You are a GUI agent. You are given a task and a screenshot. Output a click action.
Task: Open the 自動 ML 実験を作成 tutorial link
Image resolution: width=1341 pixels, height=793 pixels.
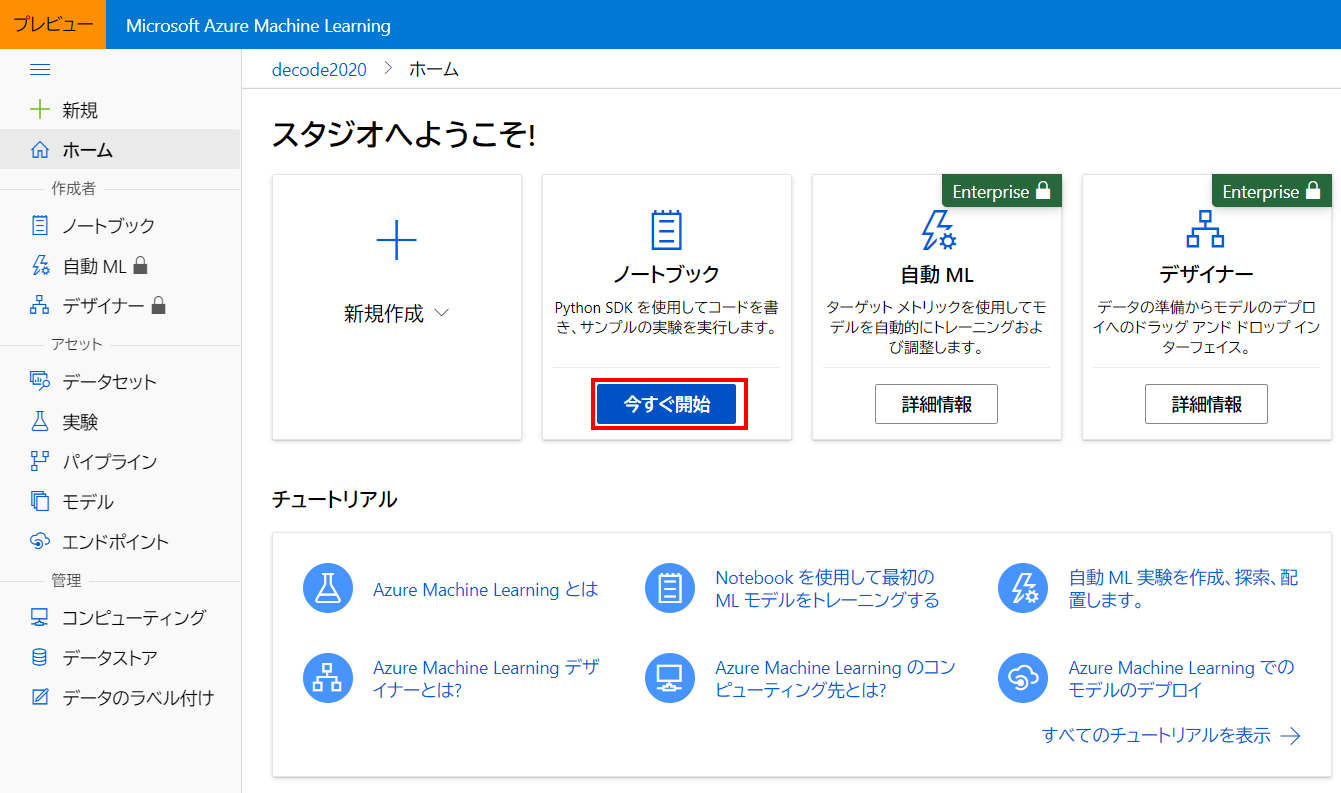1183,589
